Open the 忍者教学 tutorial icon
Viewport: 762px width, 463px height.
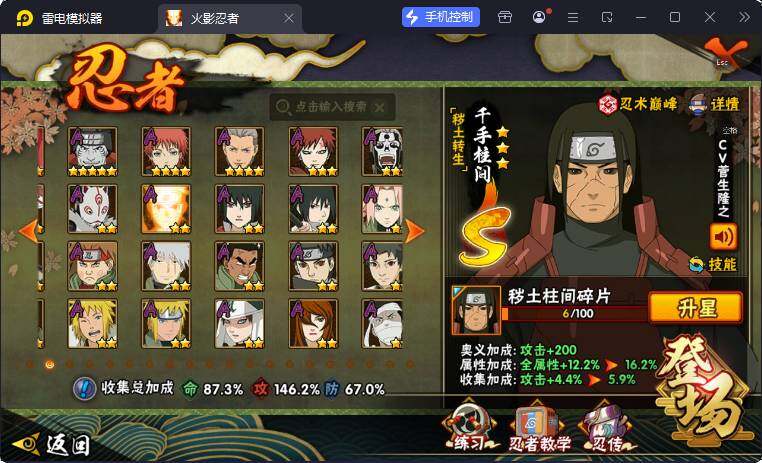point(538,426)
